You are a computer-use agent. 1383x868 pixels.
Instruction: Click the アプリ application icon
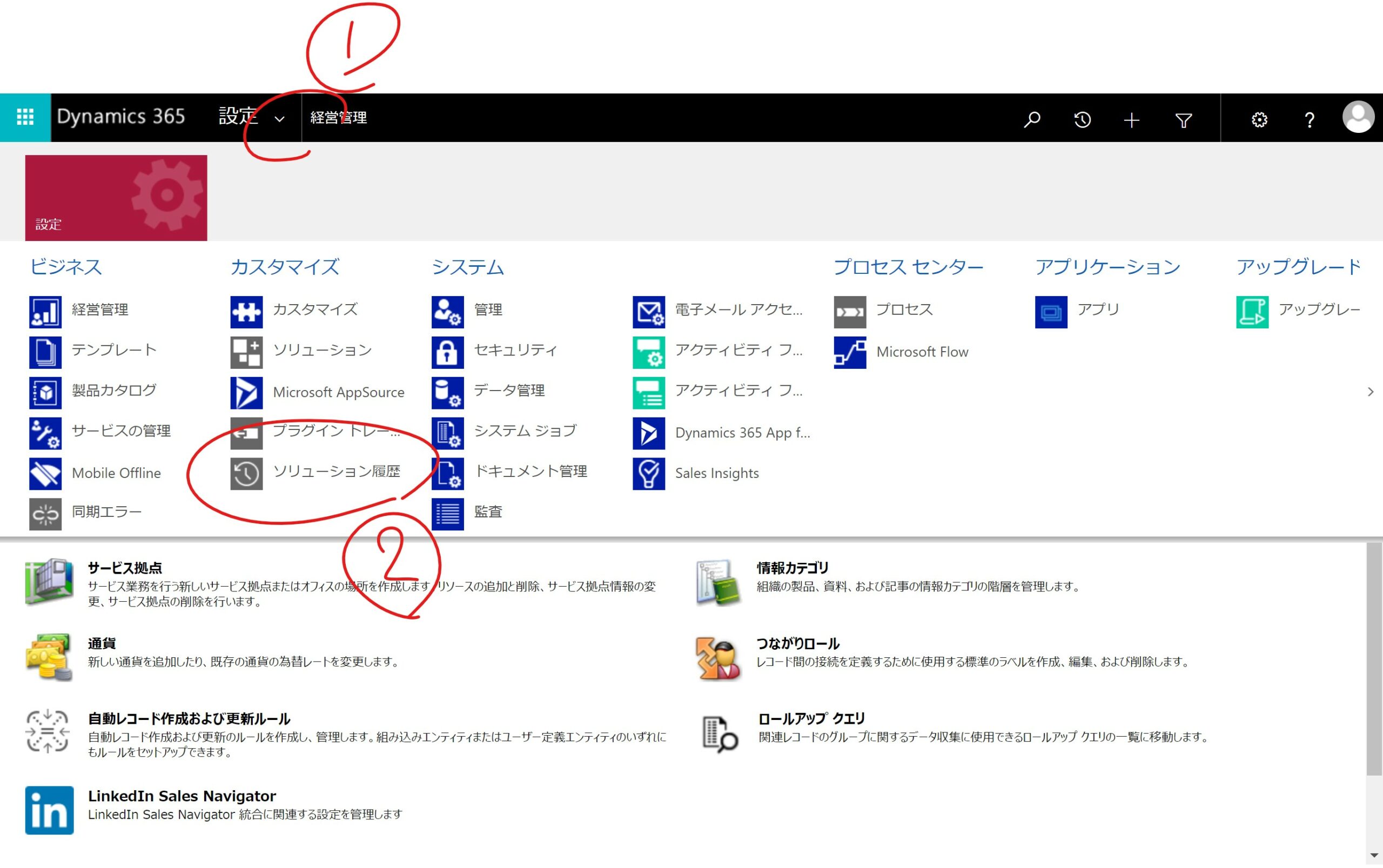[x=1051, y=312]
